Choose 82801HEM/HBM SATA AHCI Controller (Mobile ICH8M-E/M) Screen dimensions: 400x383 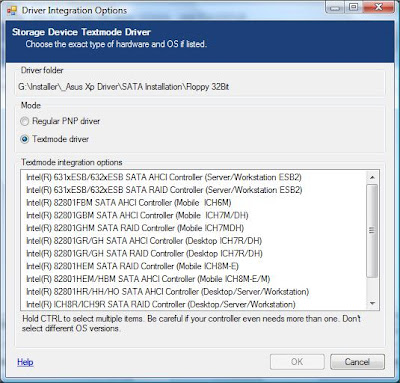[x=193, y=279]
